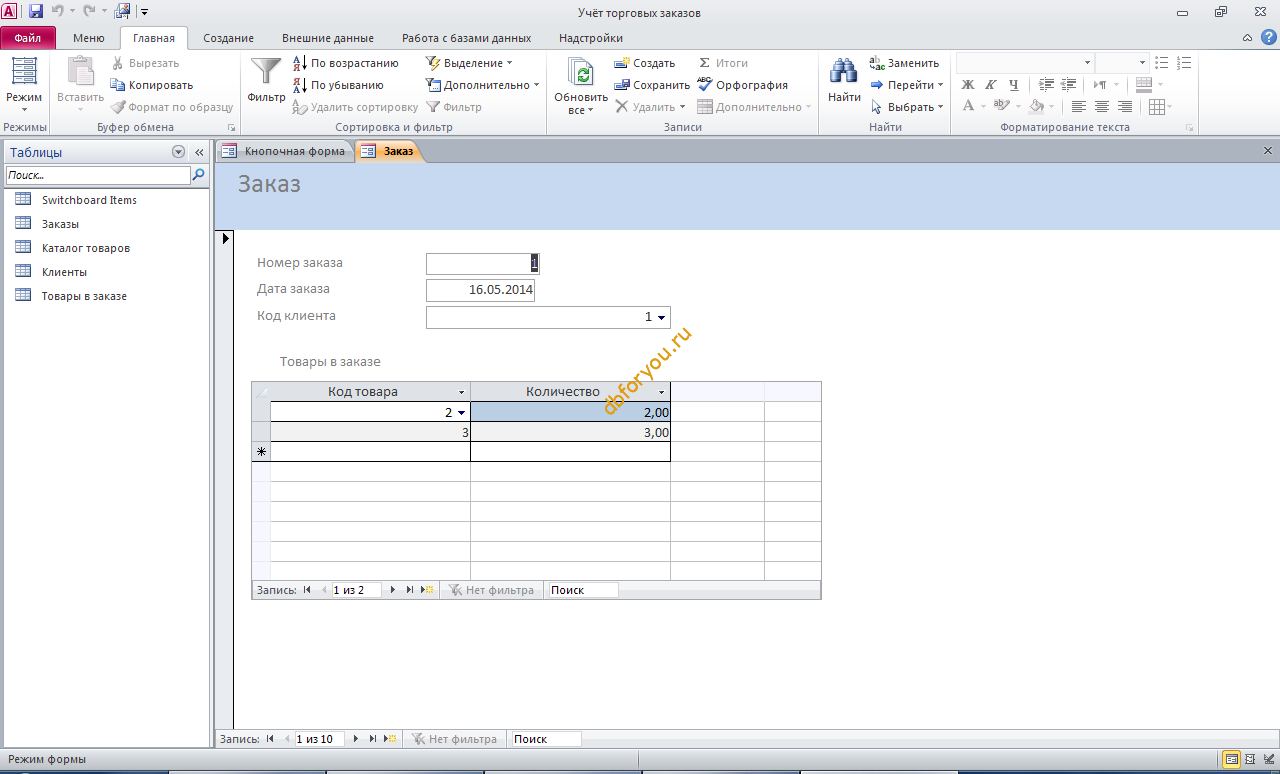Align text right in formatting group

pos(1125,107)
